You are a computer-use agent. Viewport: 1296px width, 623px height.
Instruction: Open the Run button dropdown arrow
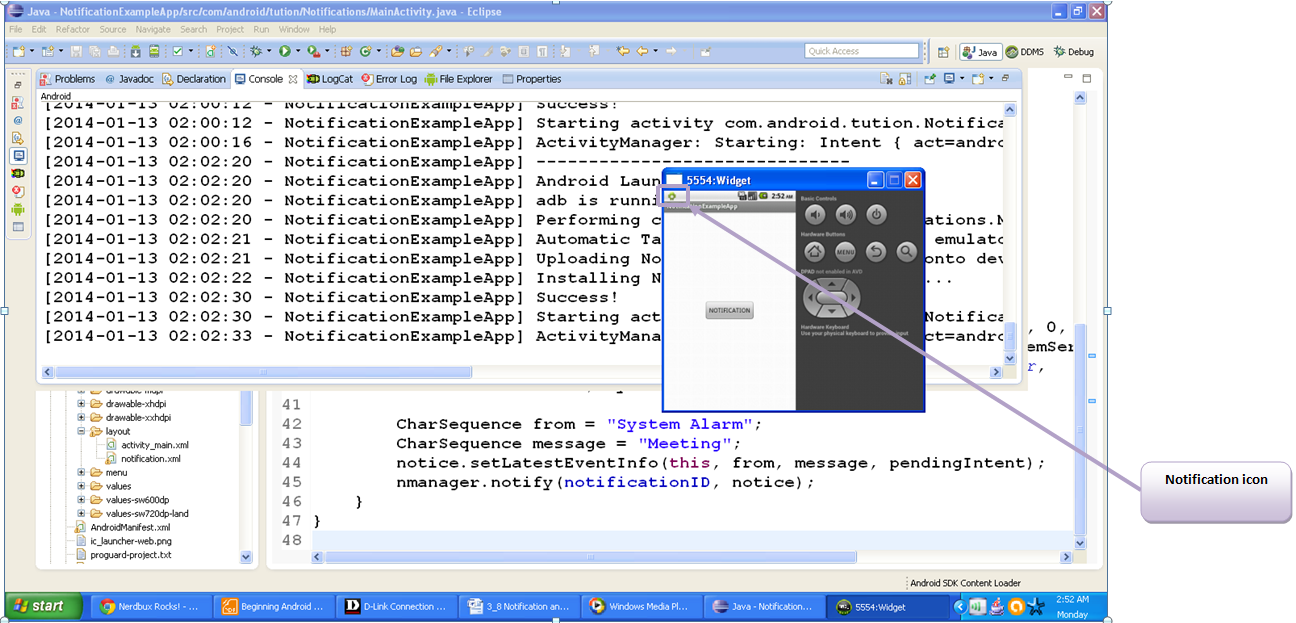[298, 51]
